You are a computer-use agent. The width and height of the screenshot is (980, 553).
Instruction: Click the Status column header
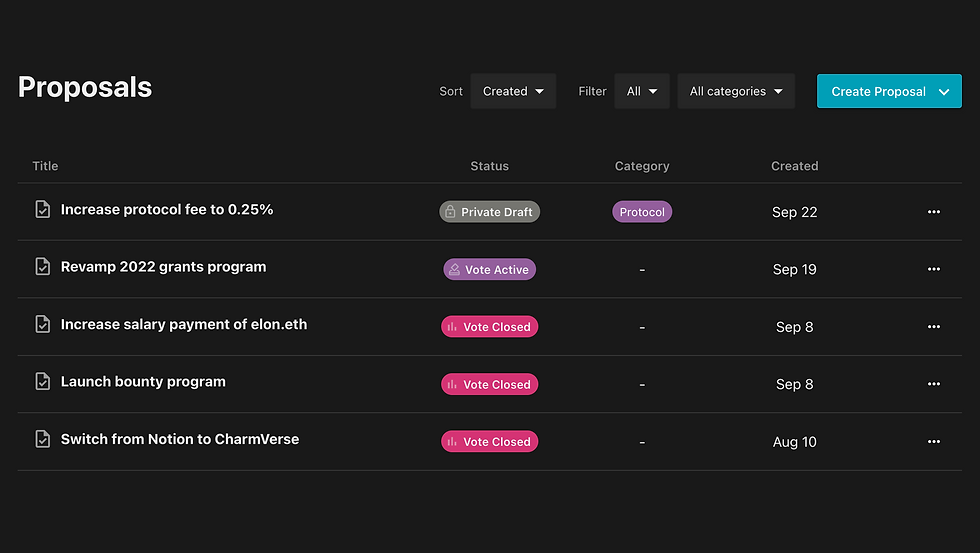(x=489, y=166)
